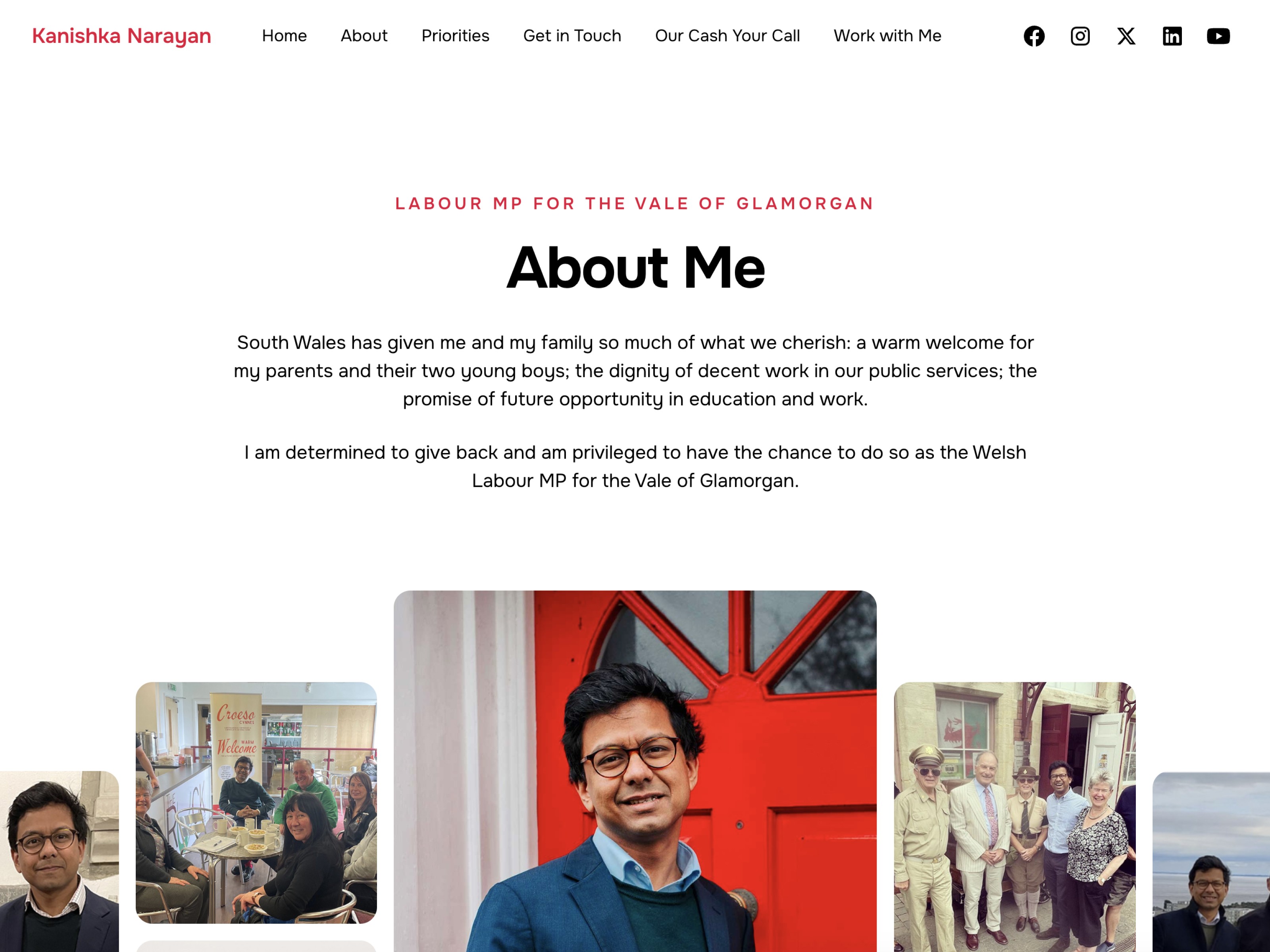Viewport: 1270px width, 952px height.
Task: Open the red door portrait photo
Action: tap(635, 771)
